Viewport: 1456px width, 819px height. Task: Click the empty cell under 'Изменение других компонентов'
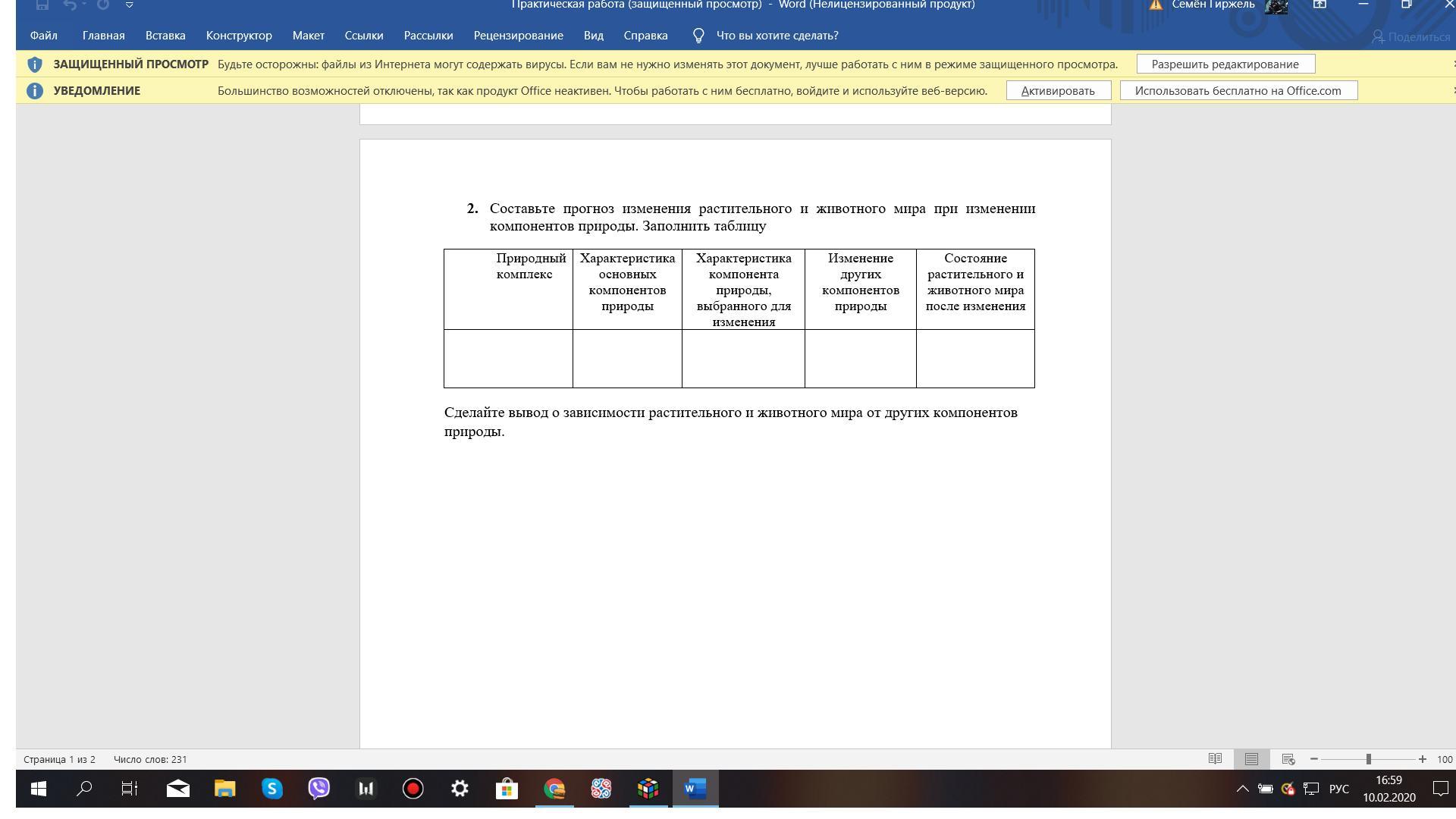coord(861,359)
